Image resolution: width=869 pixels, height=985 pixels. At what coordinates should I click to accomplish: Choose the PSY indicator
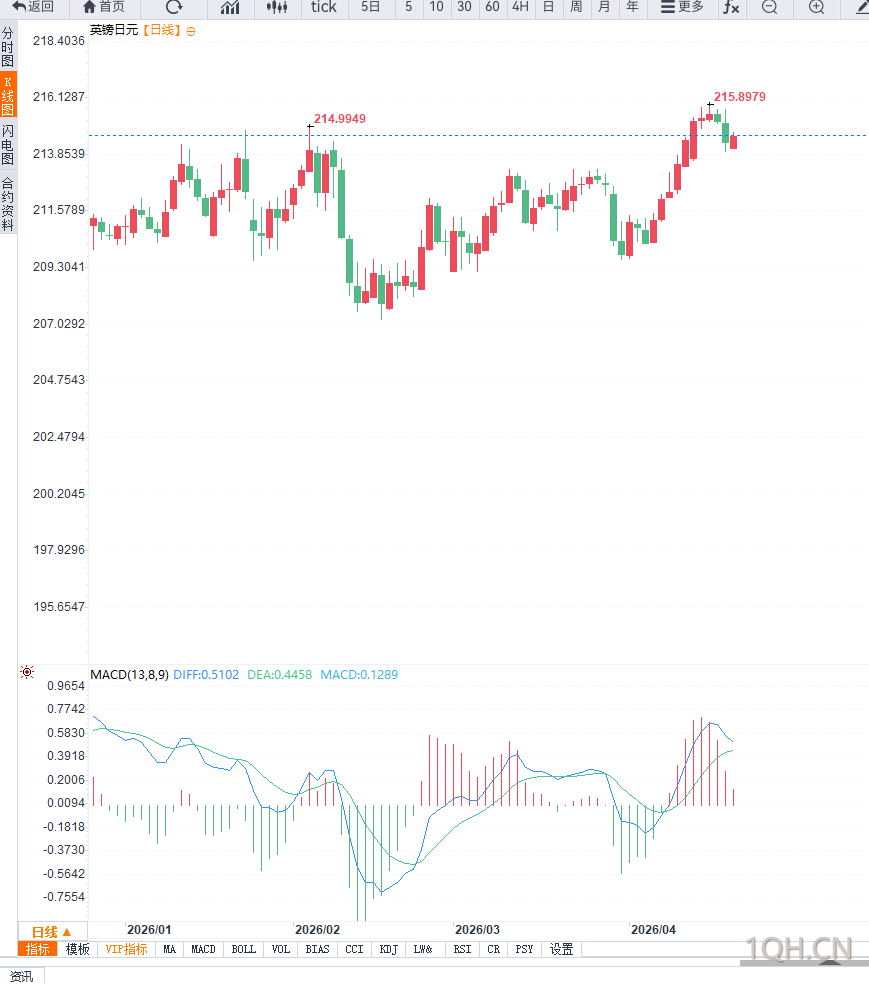pos(525,950)
